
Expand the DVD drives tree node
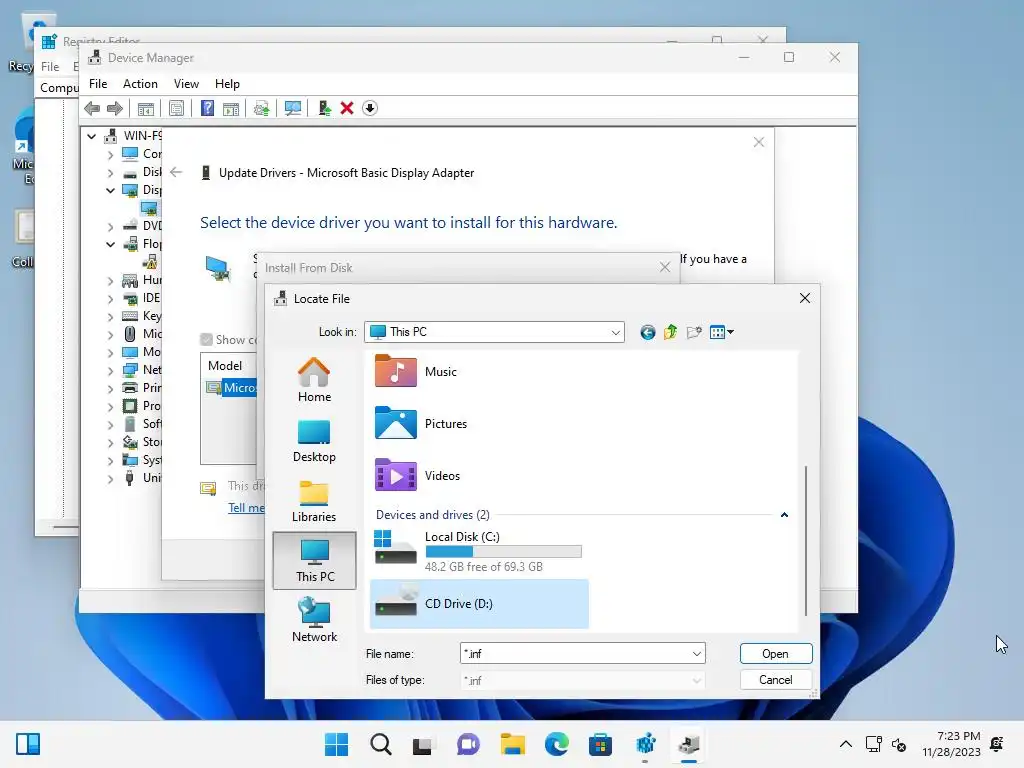(x=110, y=227)
